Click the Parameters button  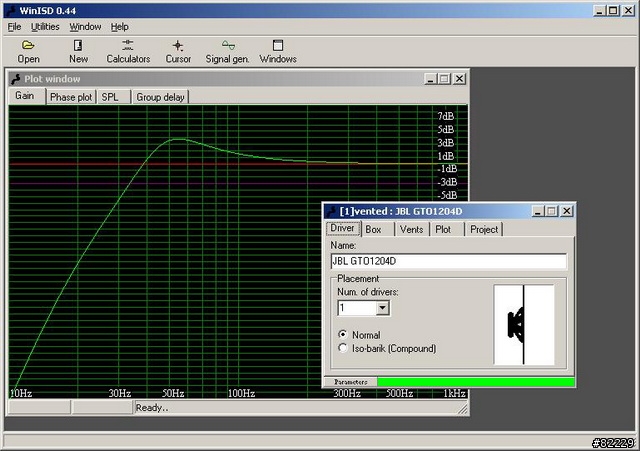(350, 382)
